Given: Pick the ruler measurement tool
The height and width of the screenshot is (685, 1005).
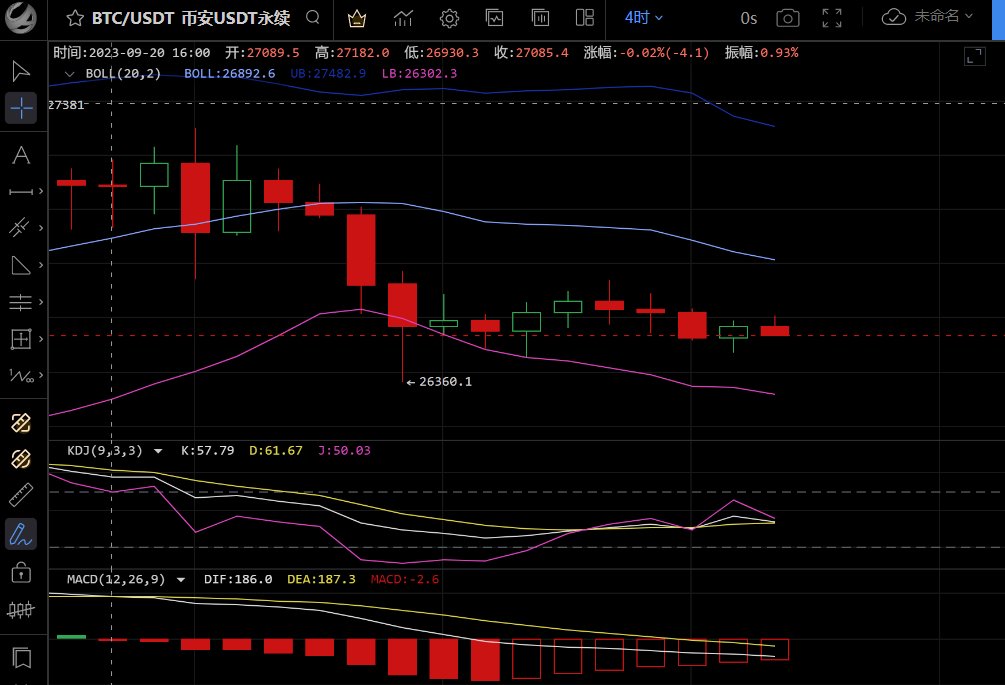Looking at the screenshot, I should click(x=21, y=495).
